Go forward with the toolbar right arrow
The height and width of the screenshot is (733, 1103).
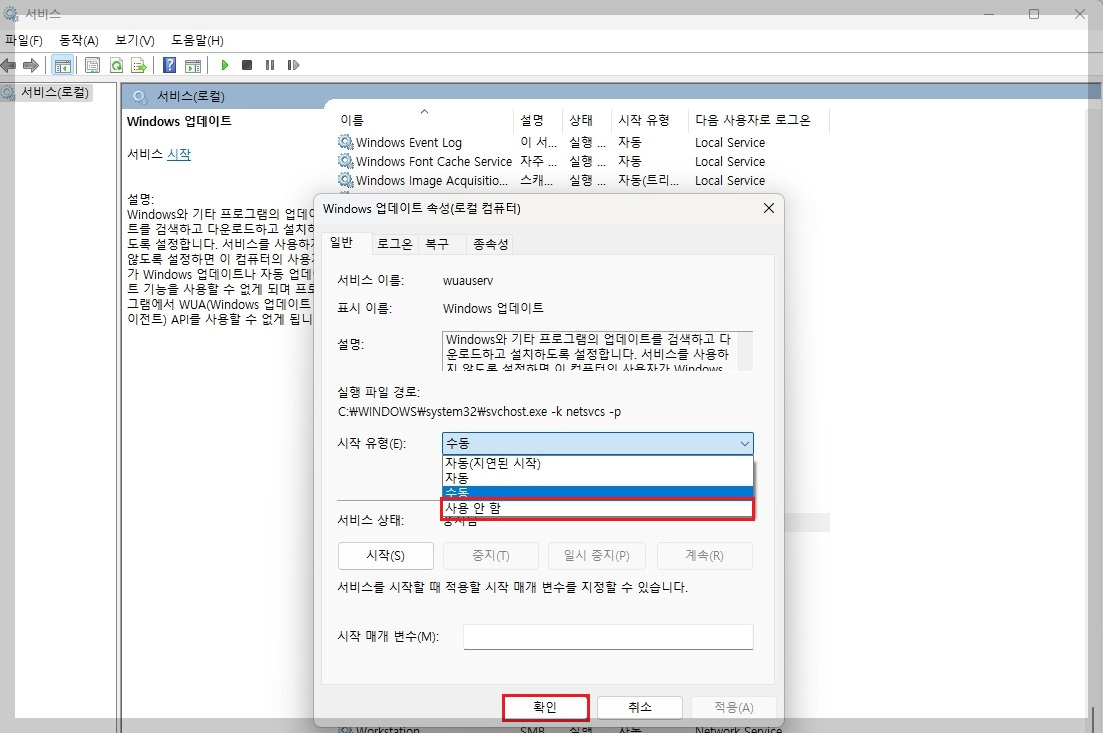pos(31,65)
